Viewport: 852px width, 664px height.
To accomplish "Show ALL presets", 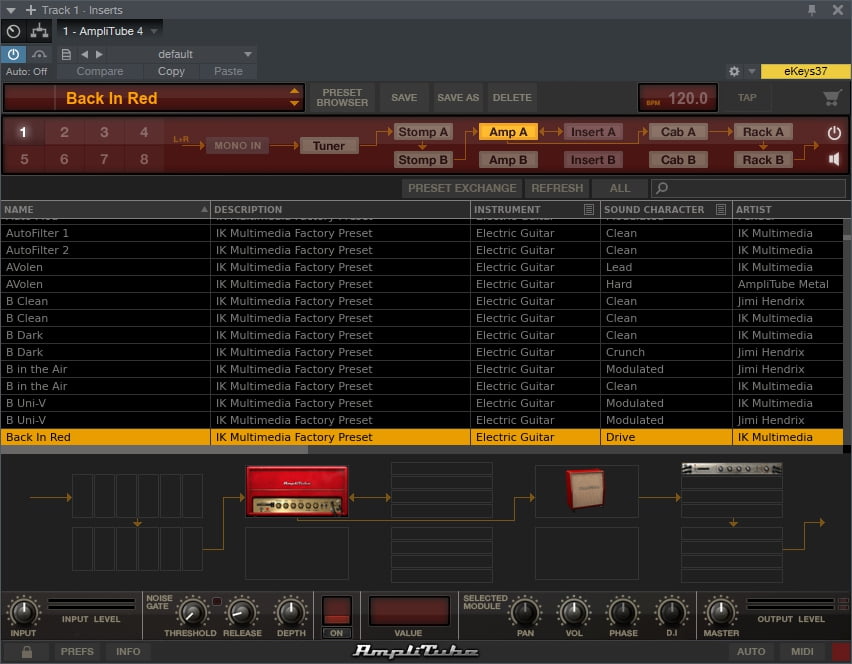I will click(620, 188).
